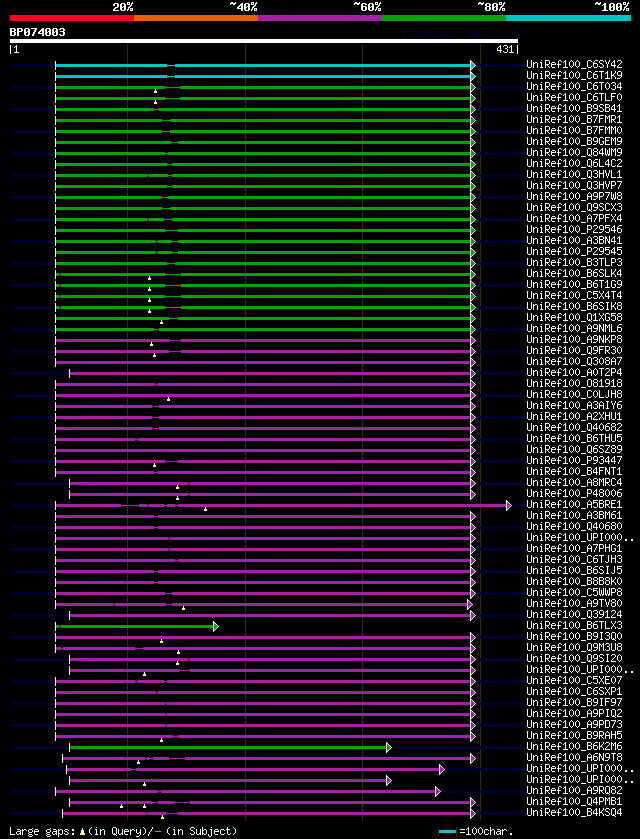
Task: Select the UniRef100_A9PIQ2 subject name
Action: tap(574, 713)
